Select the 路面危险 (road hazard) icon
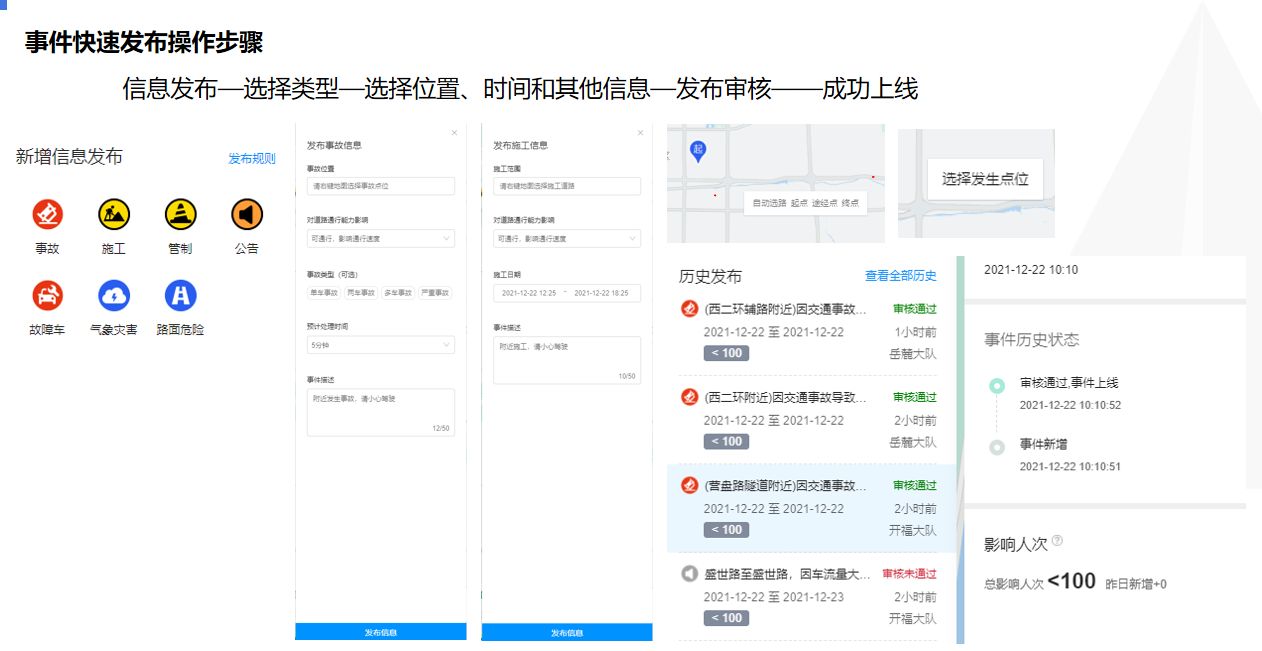 click(x=180, y=296)
